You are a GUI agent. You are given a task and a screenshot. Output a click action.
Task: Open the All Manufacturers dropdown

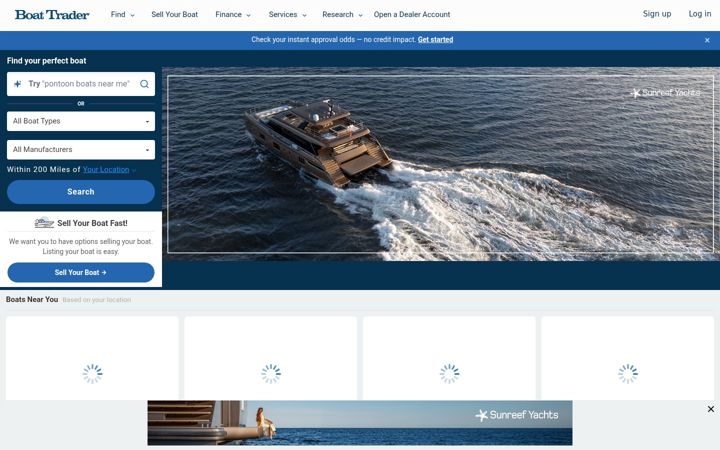(81, 150)
